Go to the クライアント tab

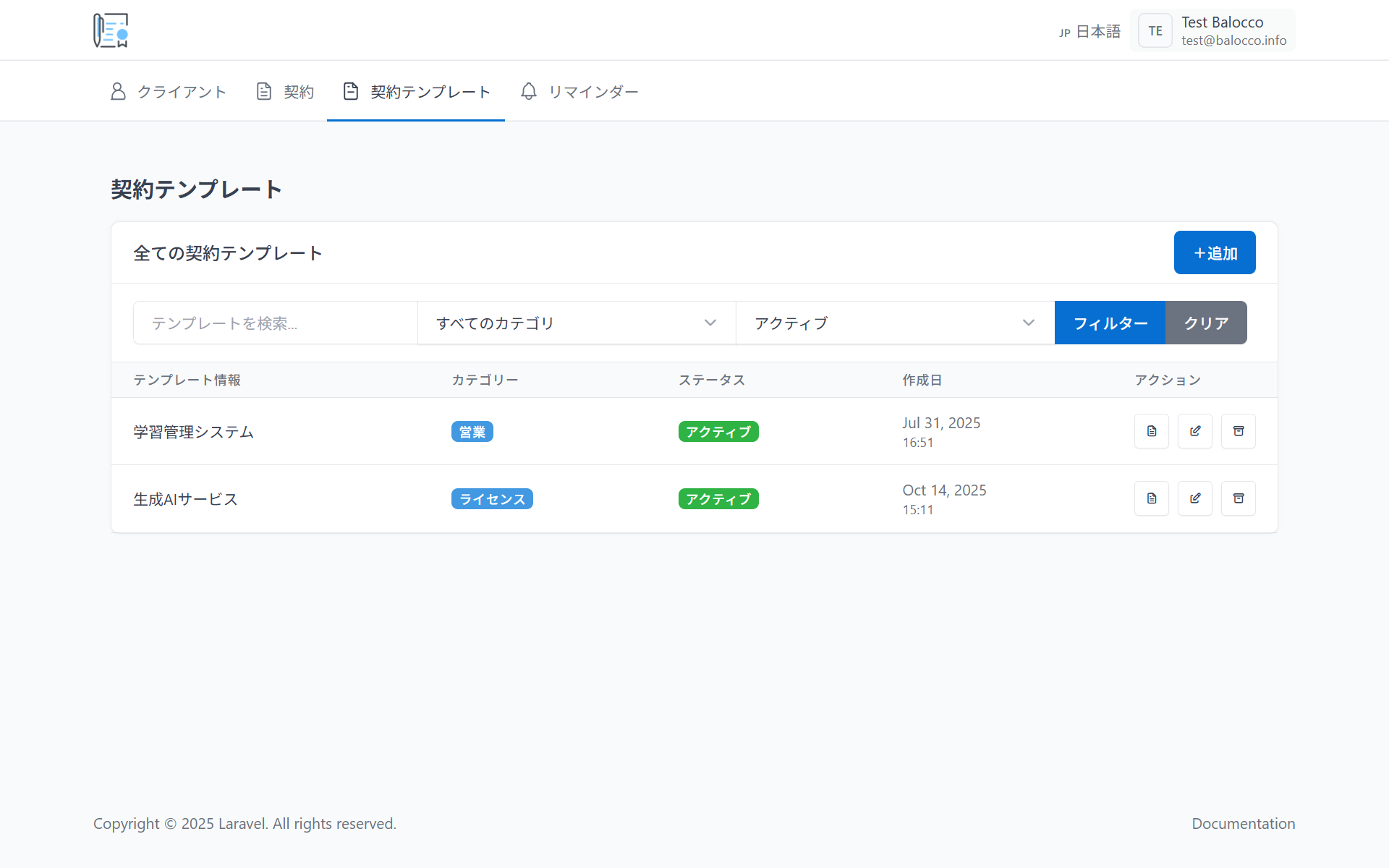coord(168,92)
